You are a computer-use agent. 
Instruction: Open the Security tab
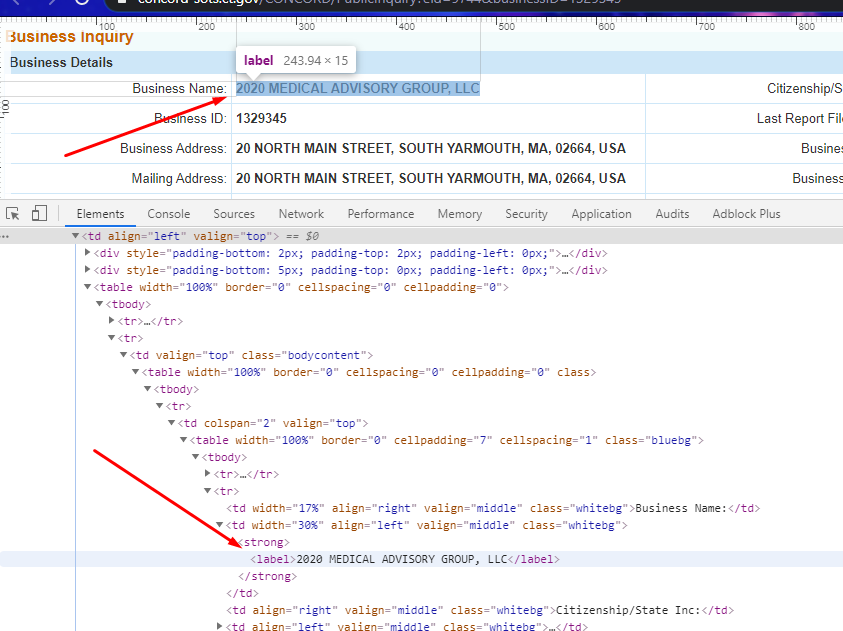pyautogui.click(x=526, y=214)
